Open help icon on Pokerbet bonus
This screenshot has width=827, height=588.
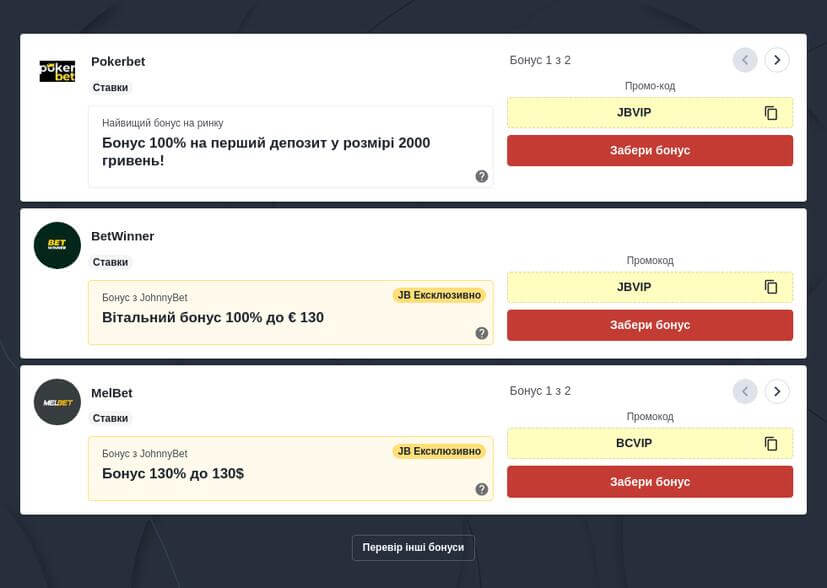482,176
